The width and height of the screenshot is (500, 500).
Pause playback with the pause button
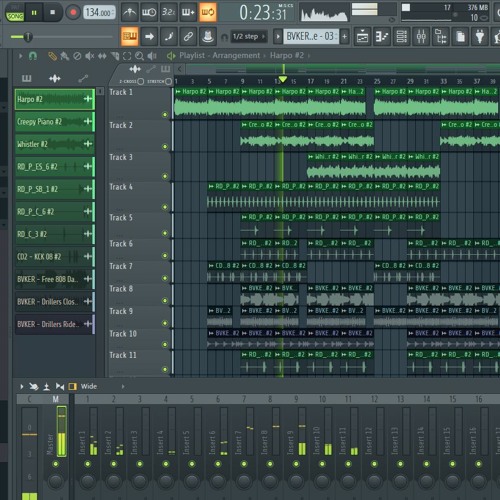click(x=34, y=13)
